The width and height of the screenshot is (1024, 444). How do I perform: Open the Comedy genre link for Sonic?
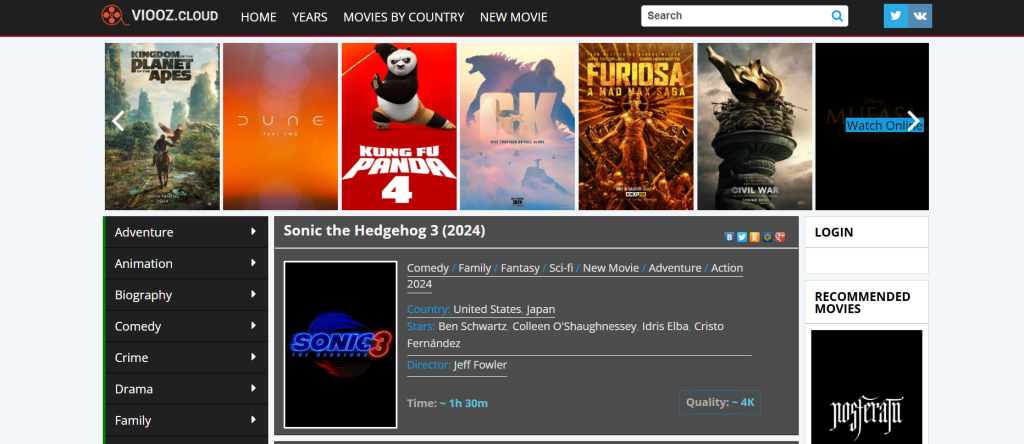[428, 268]
